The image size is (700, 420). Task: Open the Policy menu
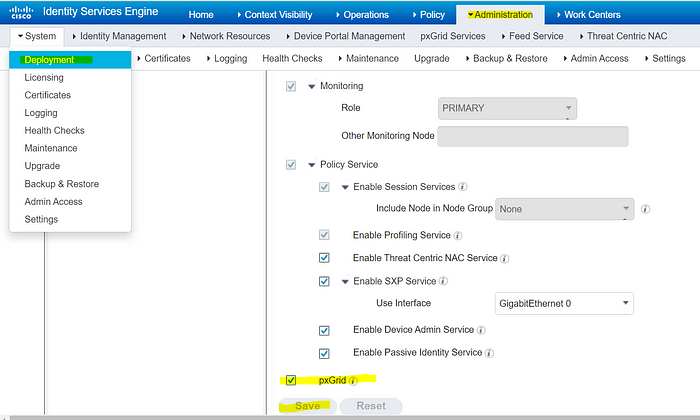click(x=429, y=15)
